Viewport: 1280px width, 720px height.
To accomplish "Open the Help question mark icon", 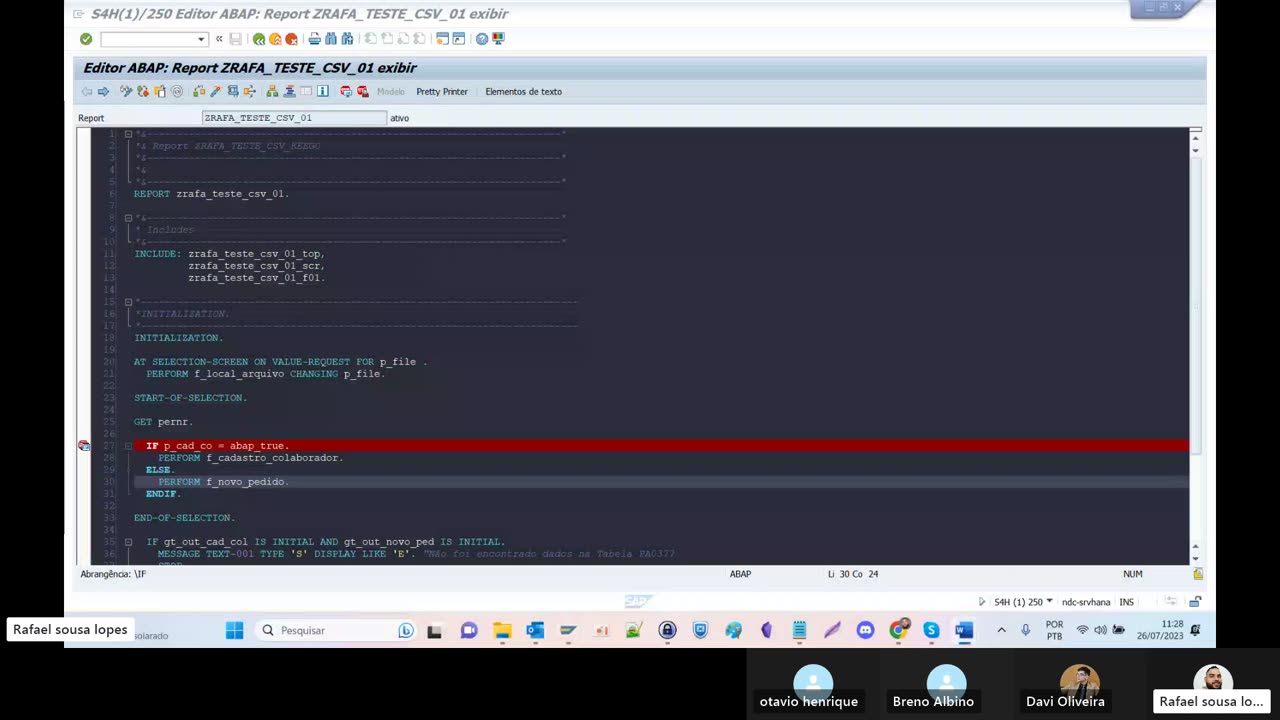I will (482, 39).
